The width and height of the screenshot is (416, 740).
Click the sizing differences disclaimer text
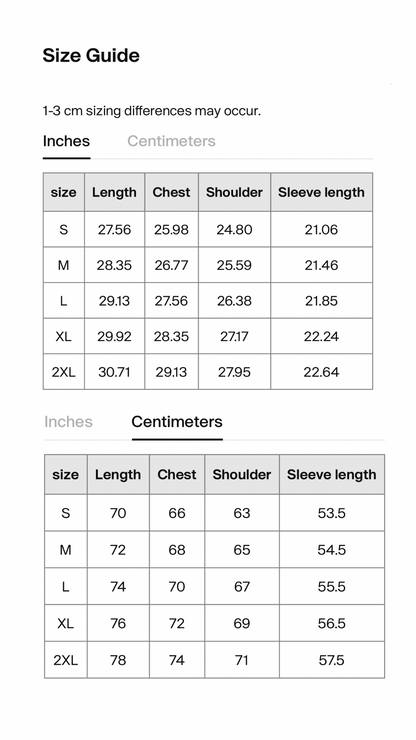click(x=152, y=111)
